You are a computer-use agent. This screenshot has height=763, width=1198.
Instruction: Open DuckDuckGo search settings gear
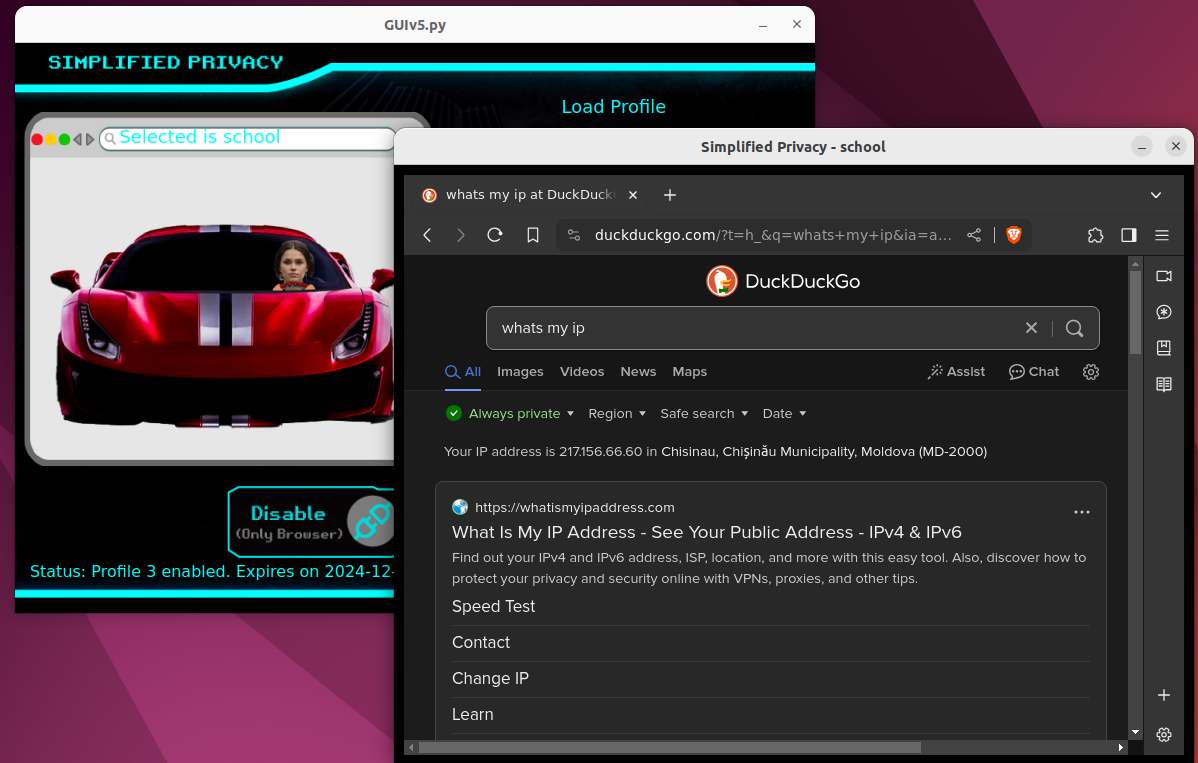[1091, 372]
